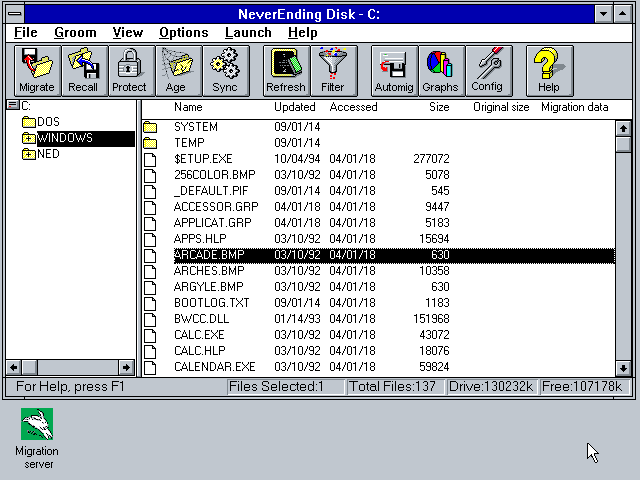Select the DOS folder in tree

coord(48,122)
